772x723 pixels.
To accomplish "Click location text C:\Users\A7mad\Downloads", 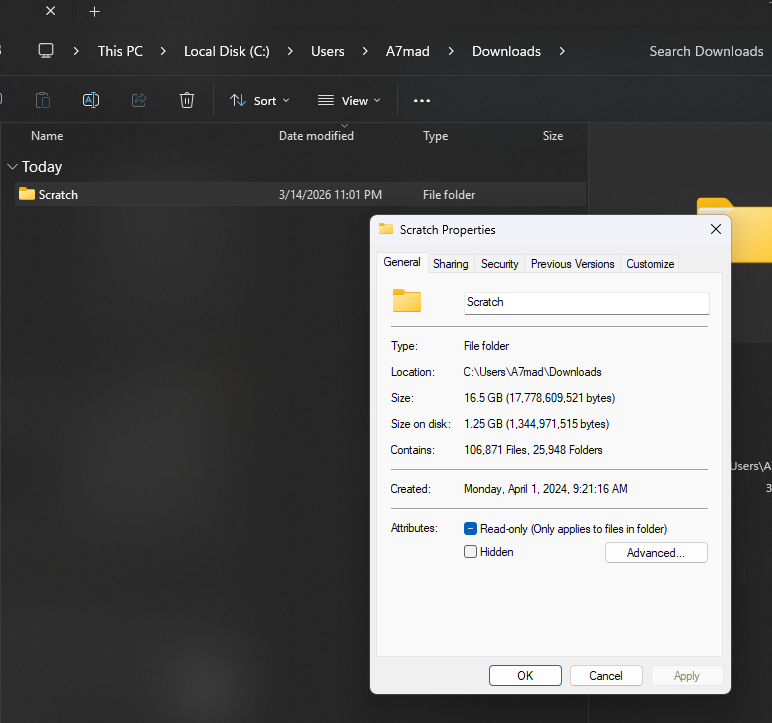I will click(532, 372).
